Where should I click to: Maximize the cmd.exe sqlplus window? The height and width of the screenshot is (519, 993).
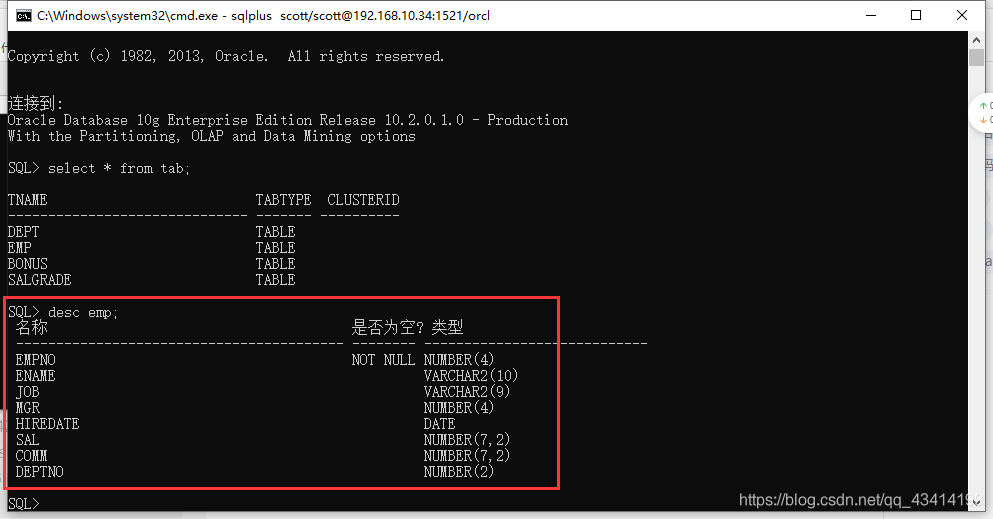pyautogui.click(x=916, y=15)
